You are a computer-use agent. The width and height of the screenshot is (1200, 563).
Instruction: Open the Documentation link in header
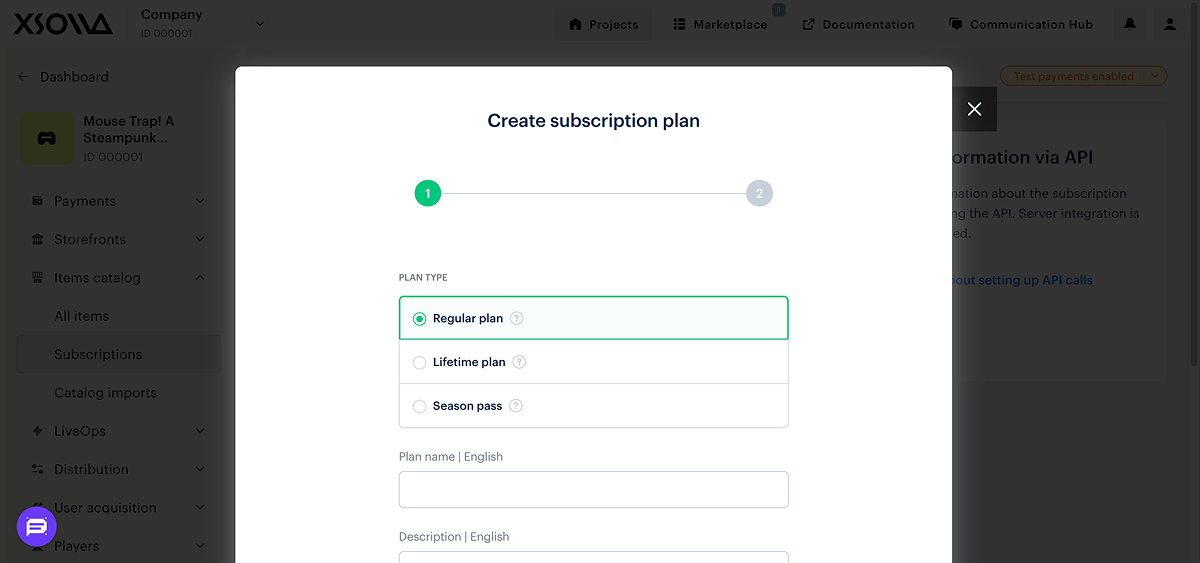click(x=858, y=24)
